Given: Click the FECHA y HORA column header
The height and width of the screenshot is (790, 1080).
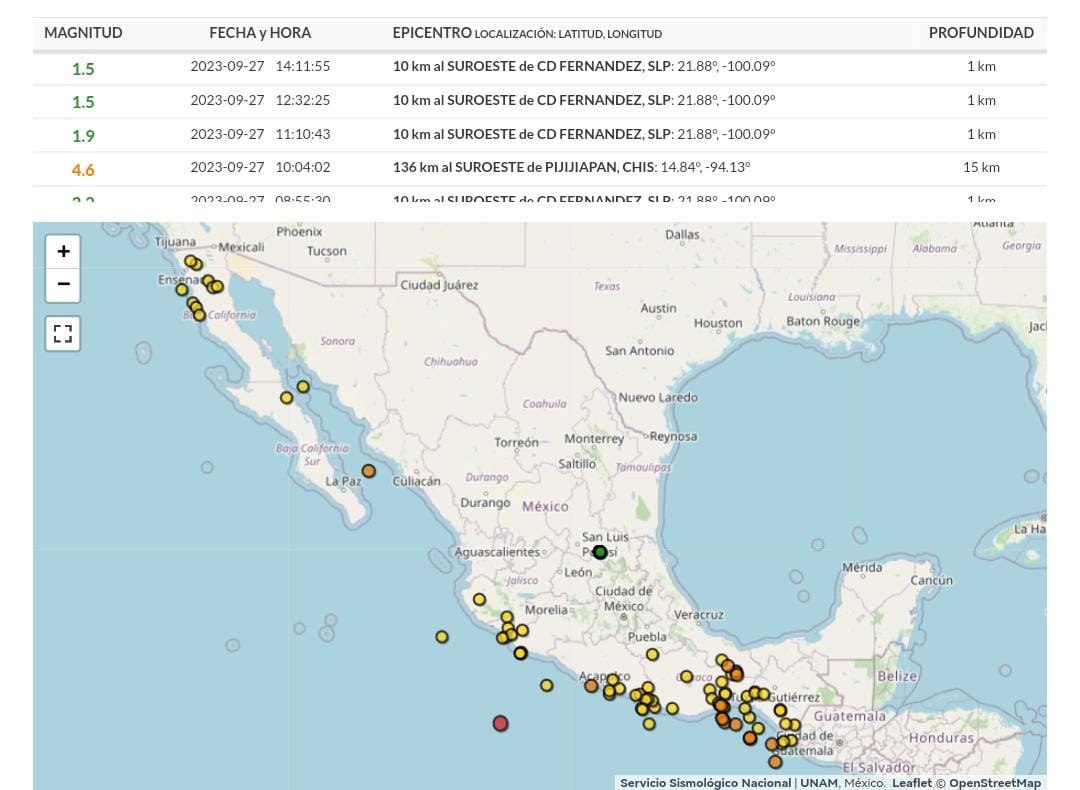Looking at the screenshot, I should (259, 33).
